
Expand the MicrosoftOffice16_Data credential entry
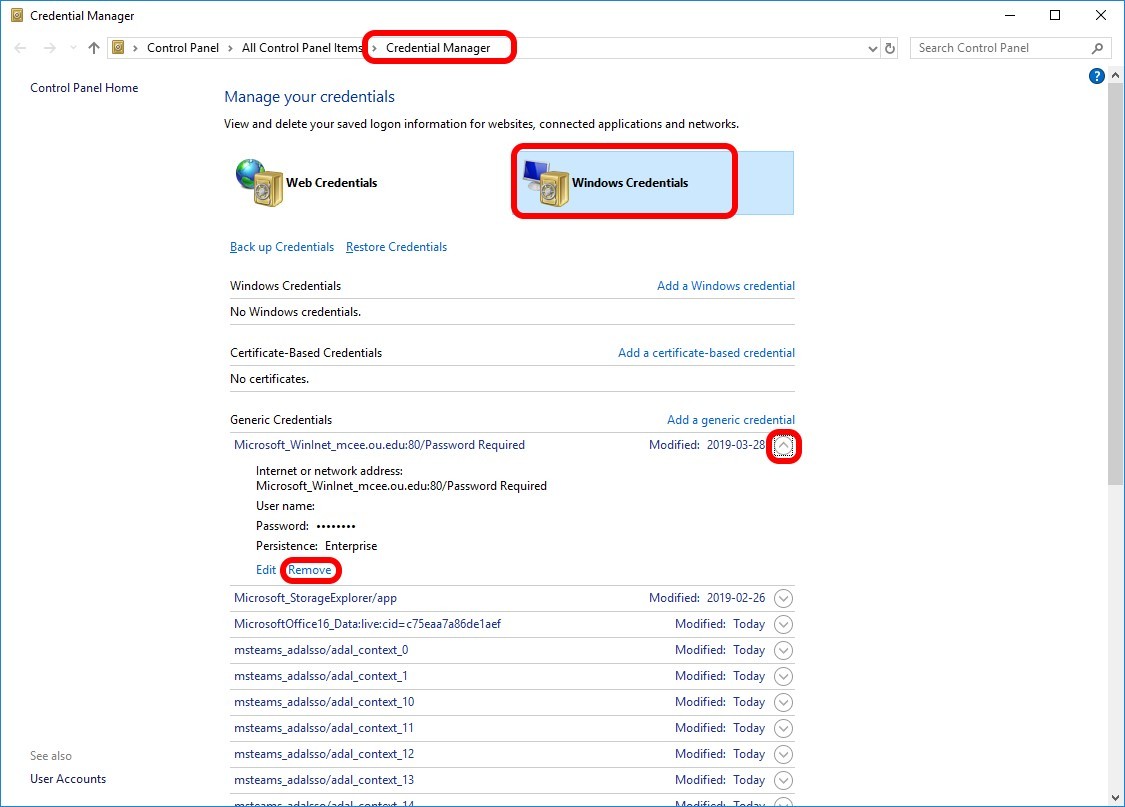[x=784, y=624]
